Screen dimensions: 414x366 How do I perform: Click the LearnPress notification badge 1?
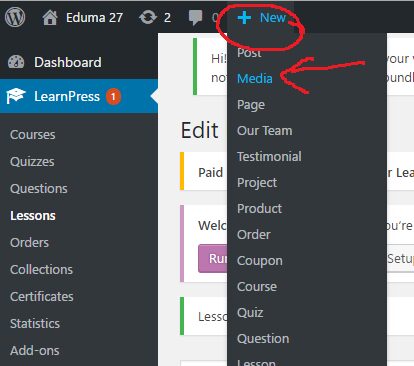tap(113, 97)
